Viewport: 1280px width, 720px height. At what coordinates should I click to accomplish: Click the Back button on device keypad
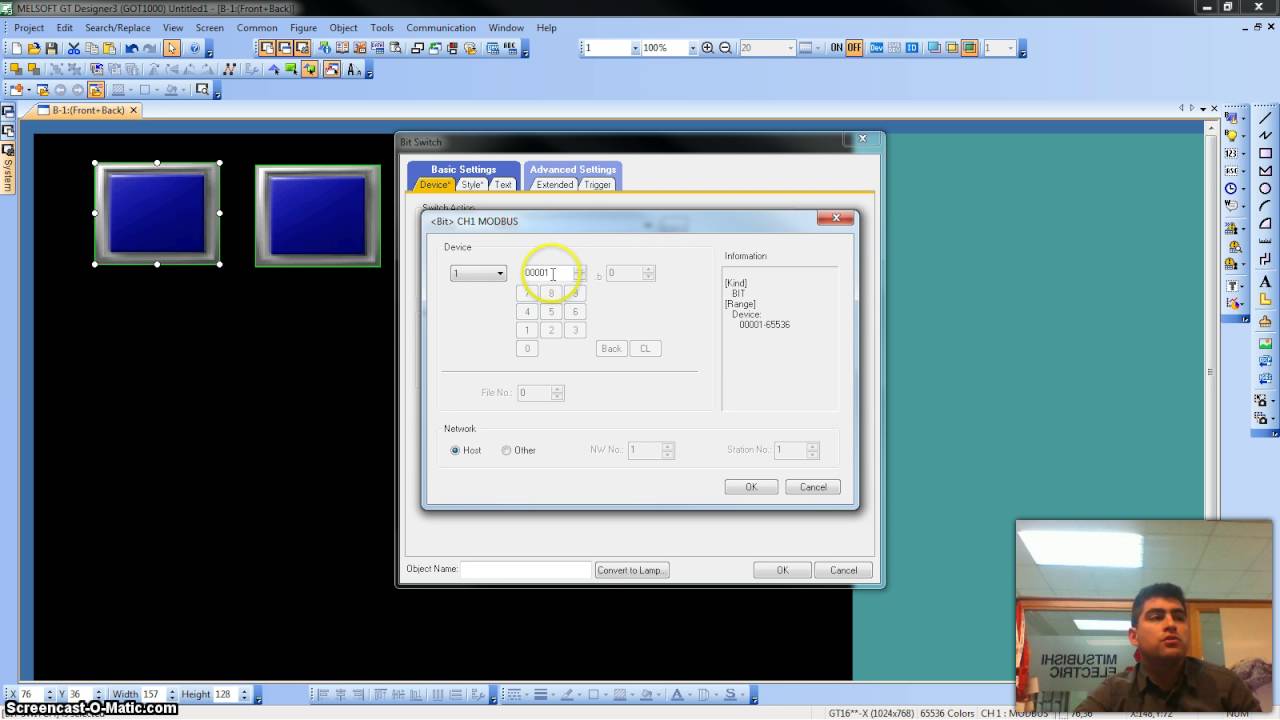(x=611, y=348)
